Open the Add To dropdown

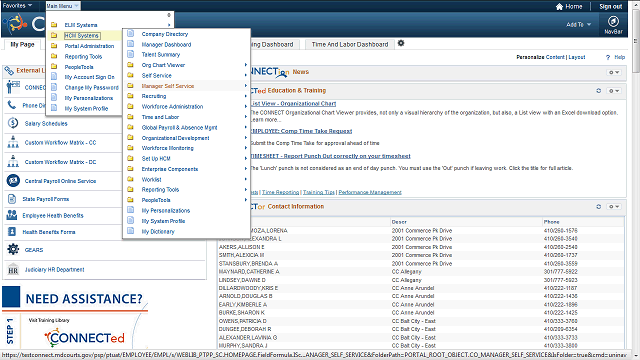point(578,24)
